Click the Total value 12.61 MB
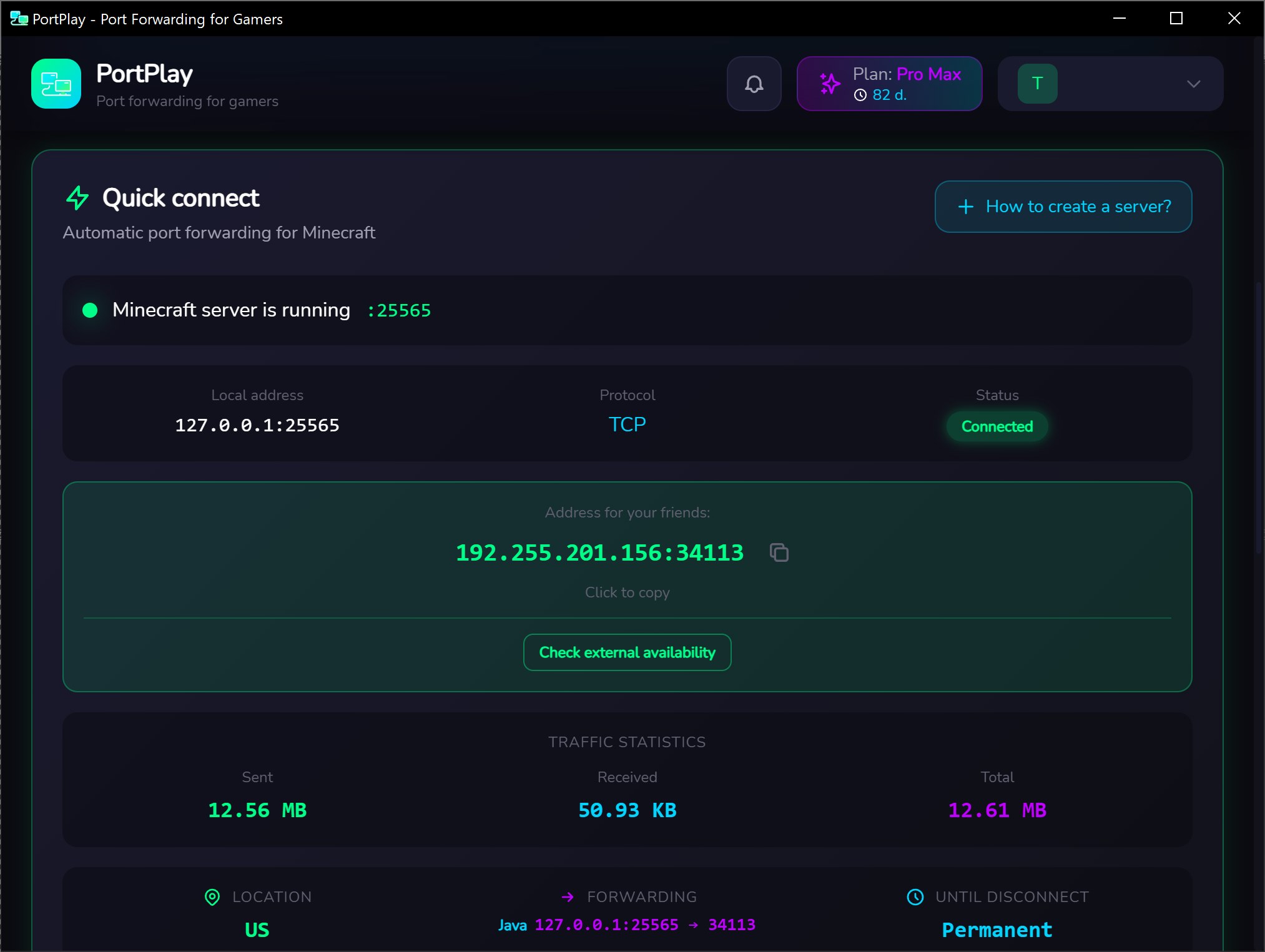 997,810
